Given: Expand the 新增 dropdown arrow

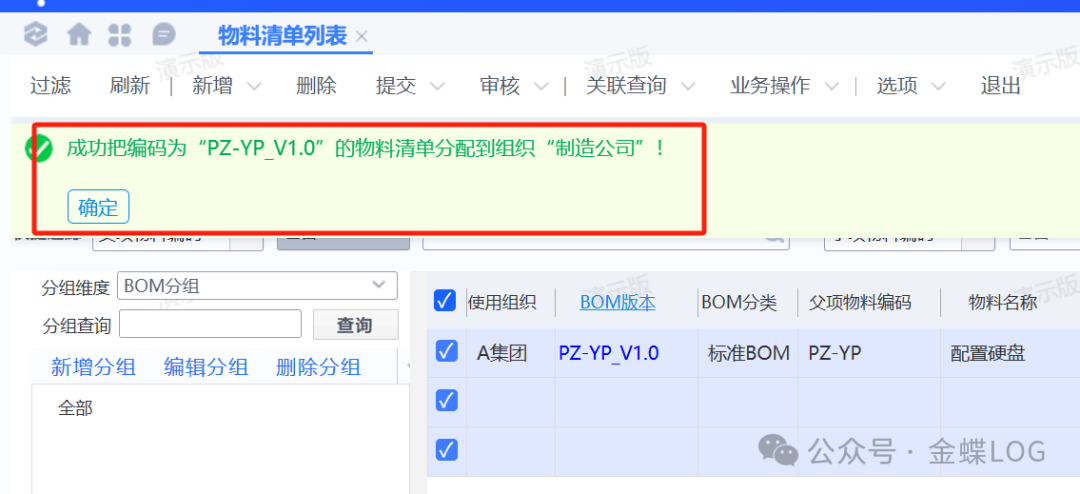Looking at the screenshot, I should click(254, 87).
